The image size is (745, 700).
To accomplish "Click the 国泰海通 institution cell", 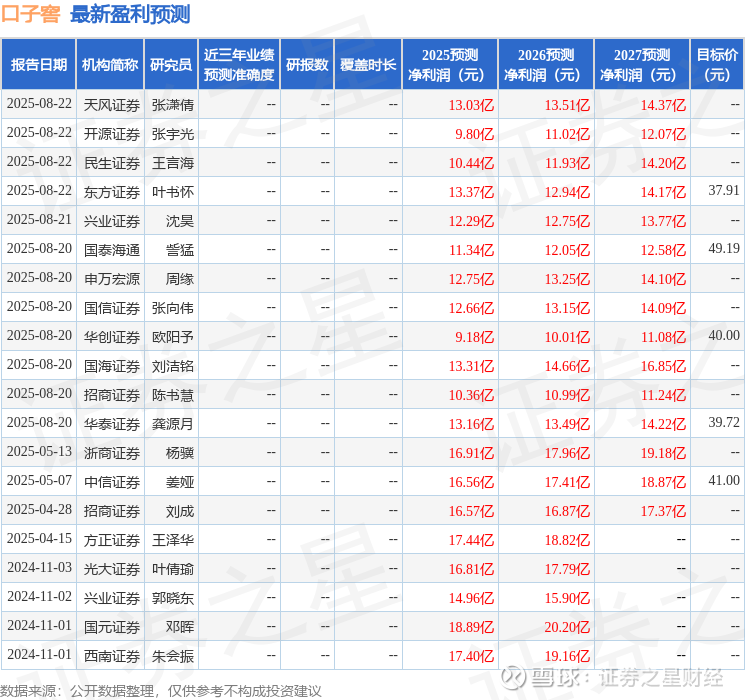I will (112, 250).
